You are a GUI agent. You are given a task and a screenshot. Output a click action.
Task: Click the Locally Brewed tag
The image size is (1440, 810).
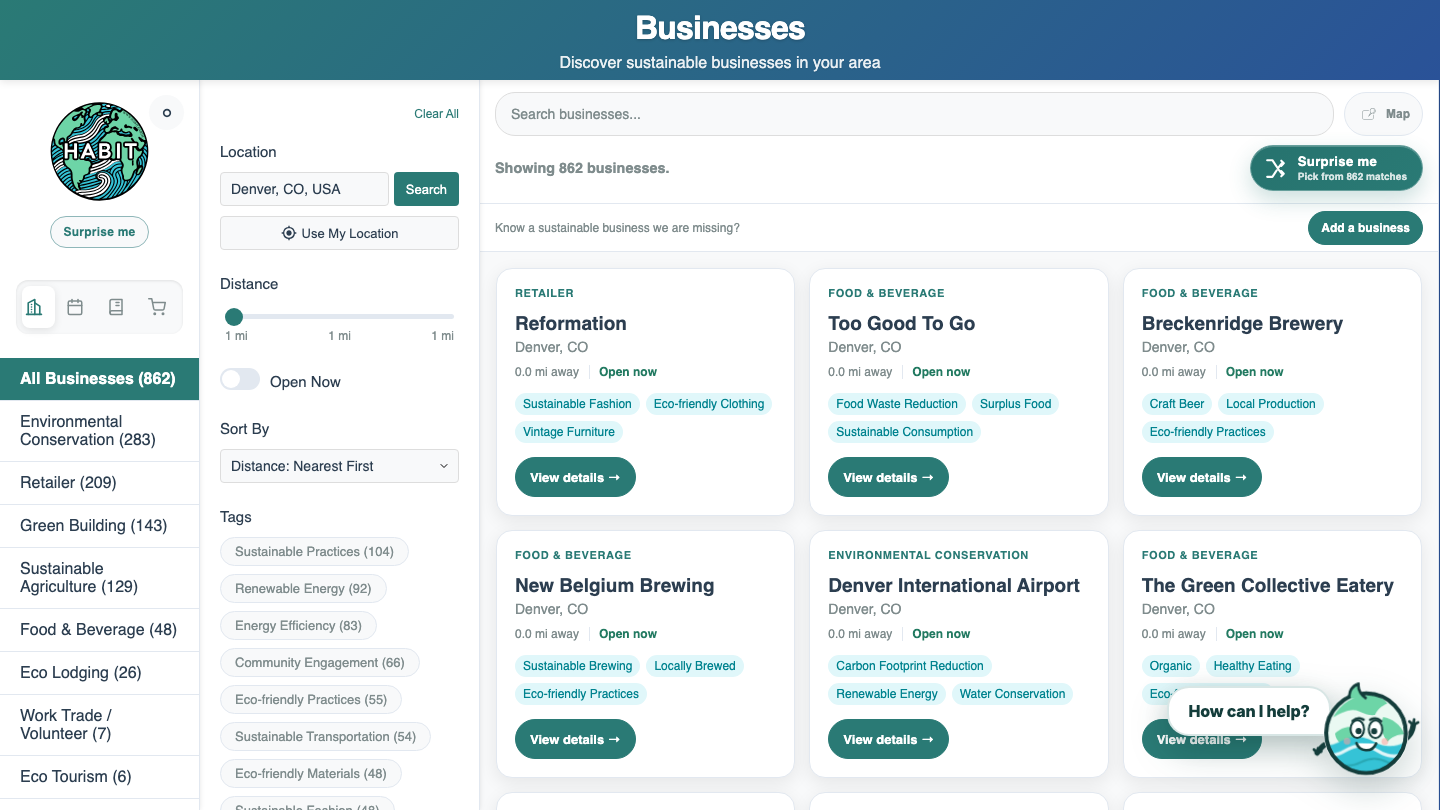pos(695,666)
